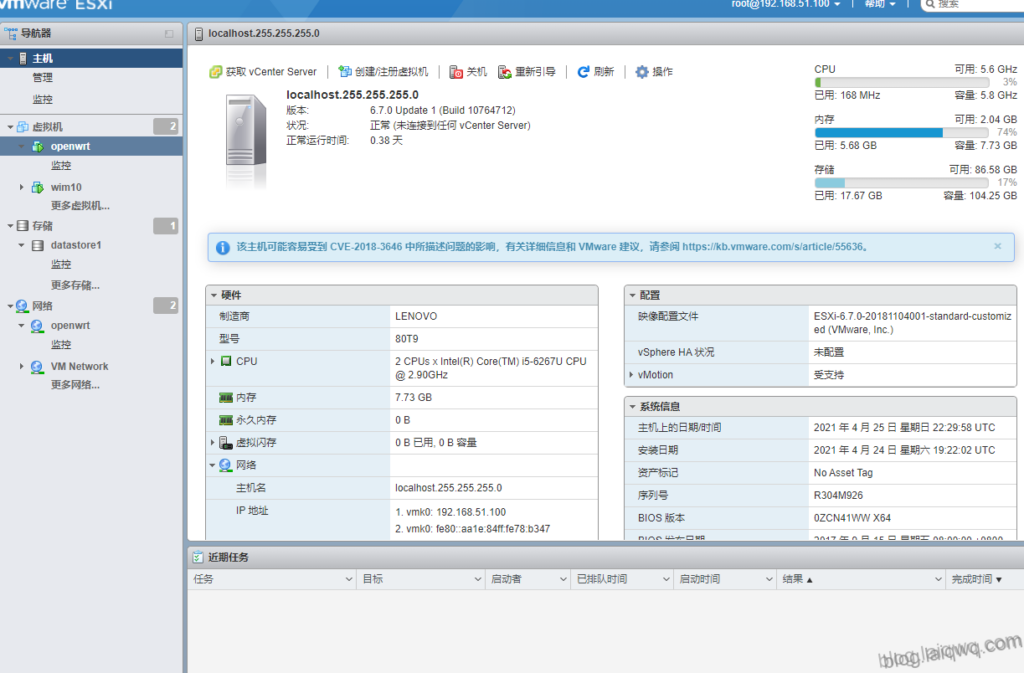Collapse the navigator panel via its header icon
Screen dimensions: 1024x673
169,34
